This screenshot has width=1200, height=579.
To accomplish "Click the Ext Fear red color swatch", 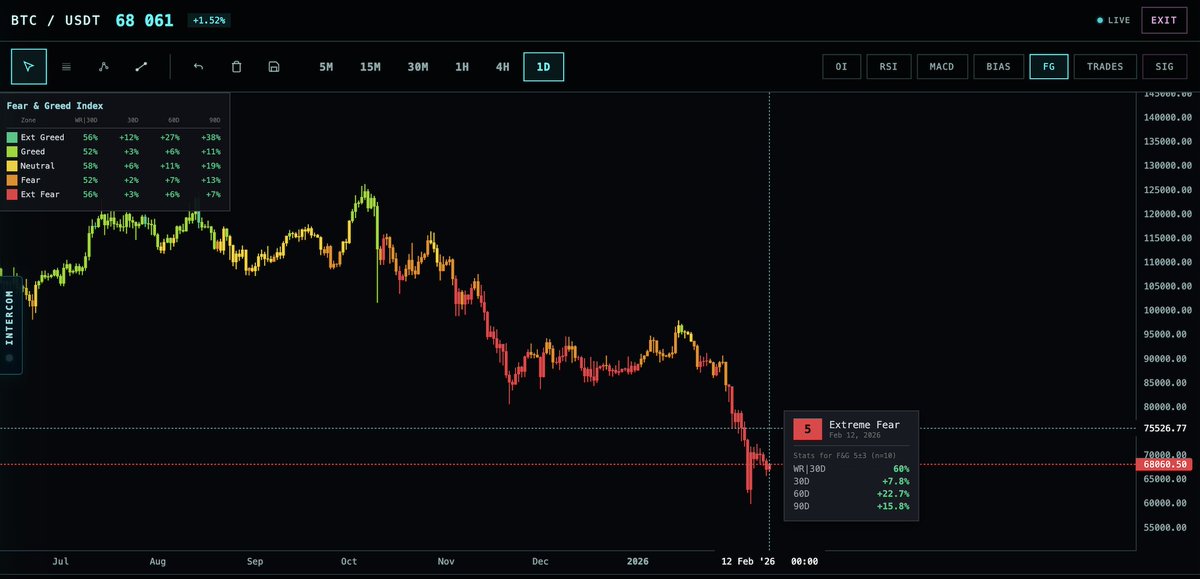I will pyautogui.click(x=12, y=194).
